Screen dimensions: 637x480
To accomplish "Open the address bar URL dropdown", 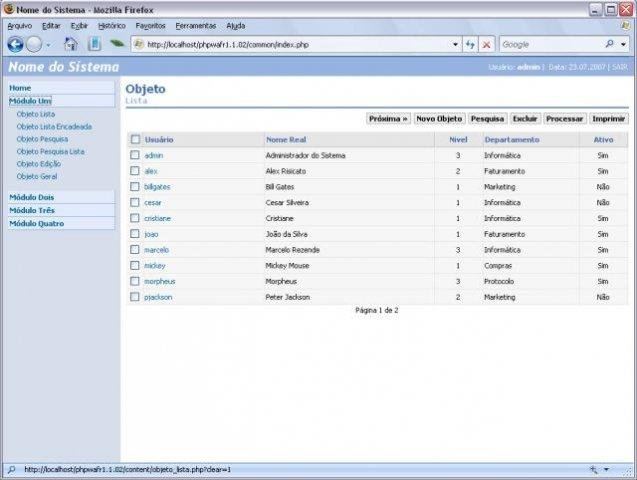I will pyautogui.click(x=455, y=45).
